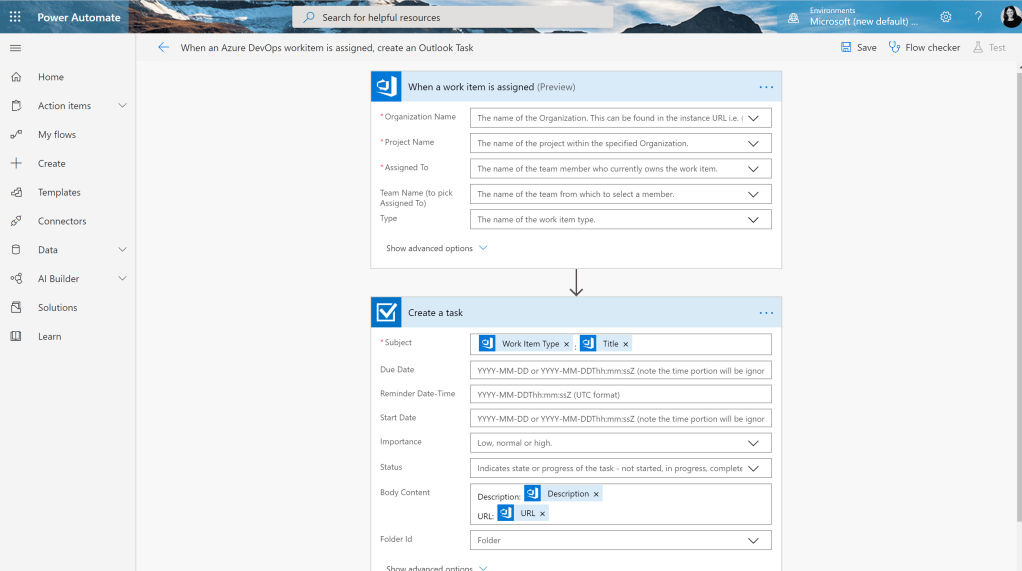The image size is (1022, 571).
Task: Open ellipsis menu on work item trigger
Action: 765,87
